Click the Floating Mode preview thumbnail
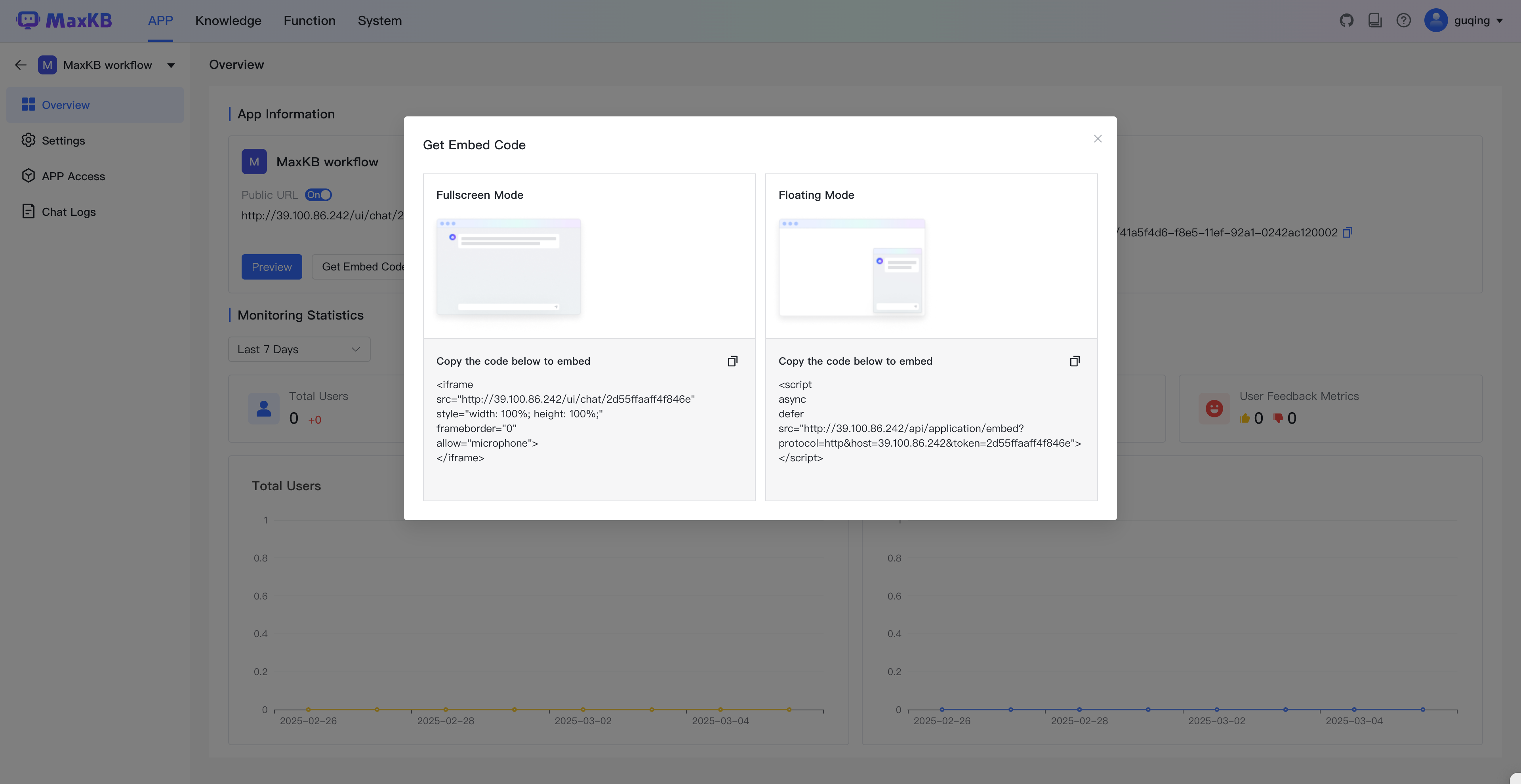The height and width of the screenshot is (784, 1521). pos(852,267)
